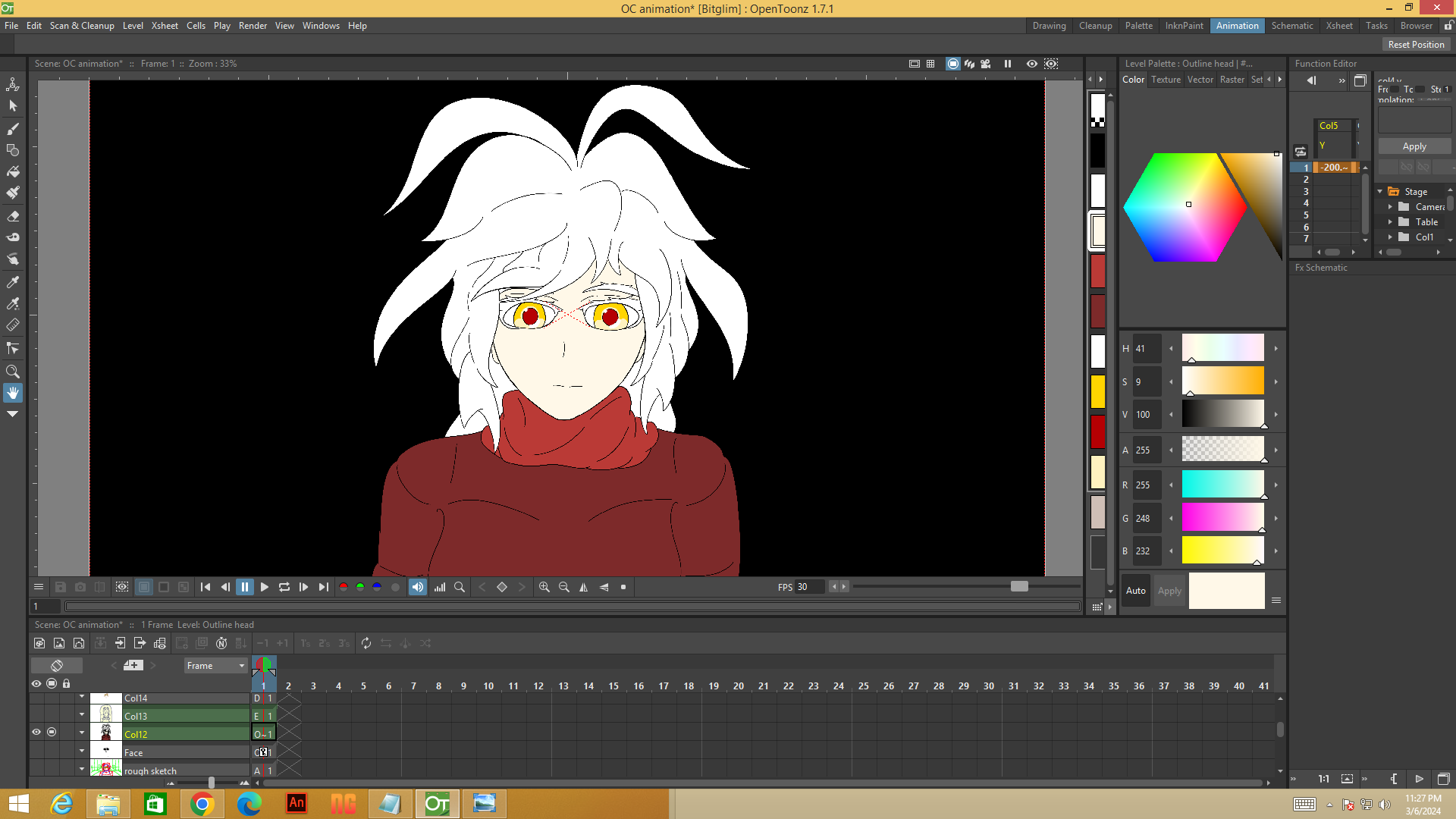Open Adobe Animate from the taskbar
The image size is (1456, 819).
297,804
